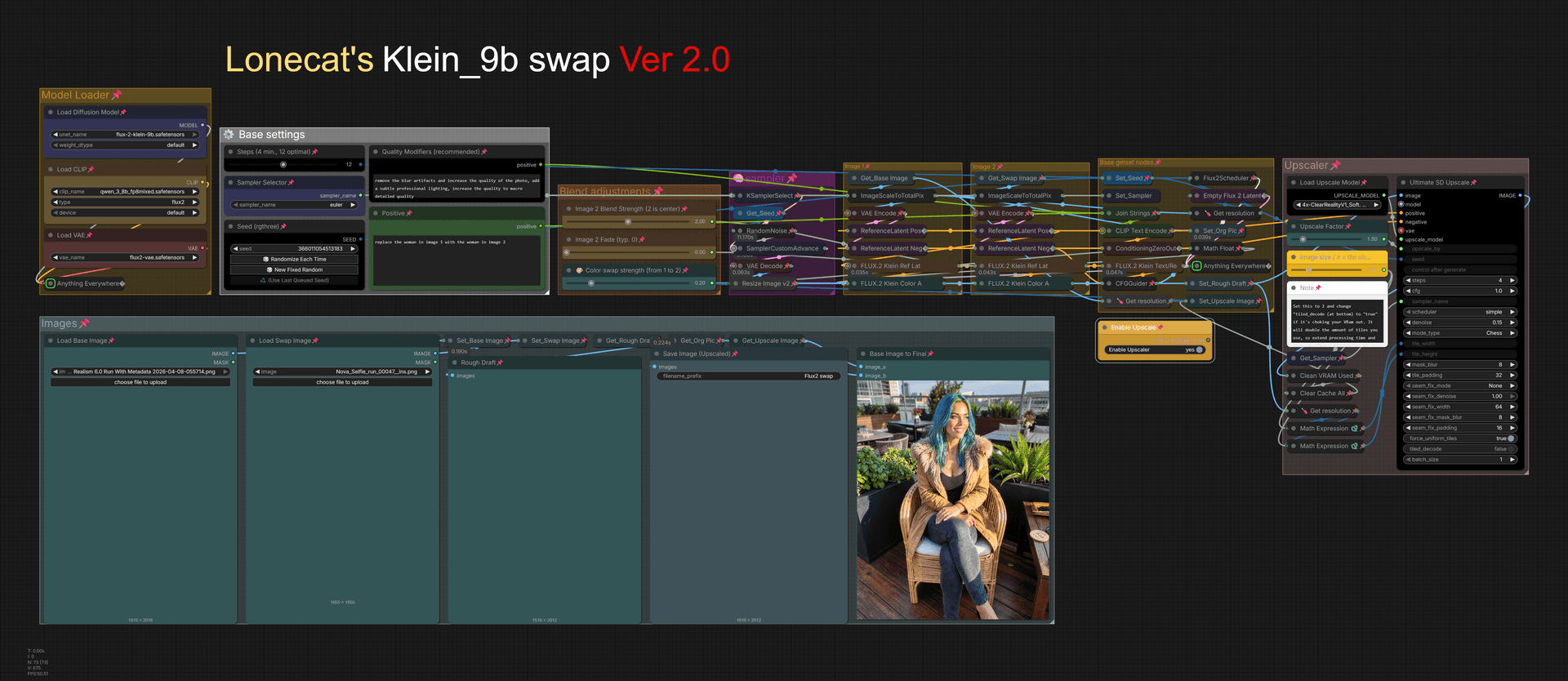Open the scheduler dropdown set to simple
Image resolution: width=1568 pixels, height=681 pixels.
tap(1459, 313)
